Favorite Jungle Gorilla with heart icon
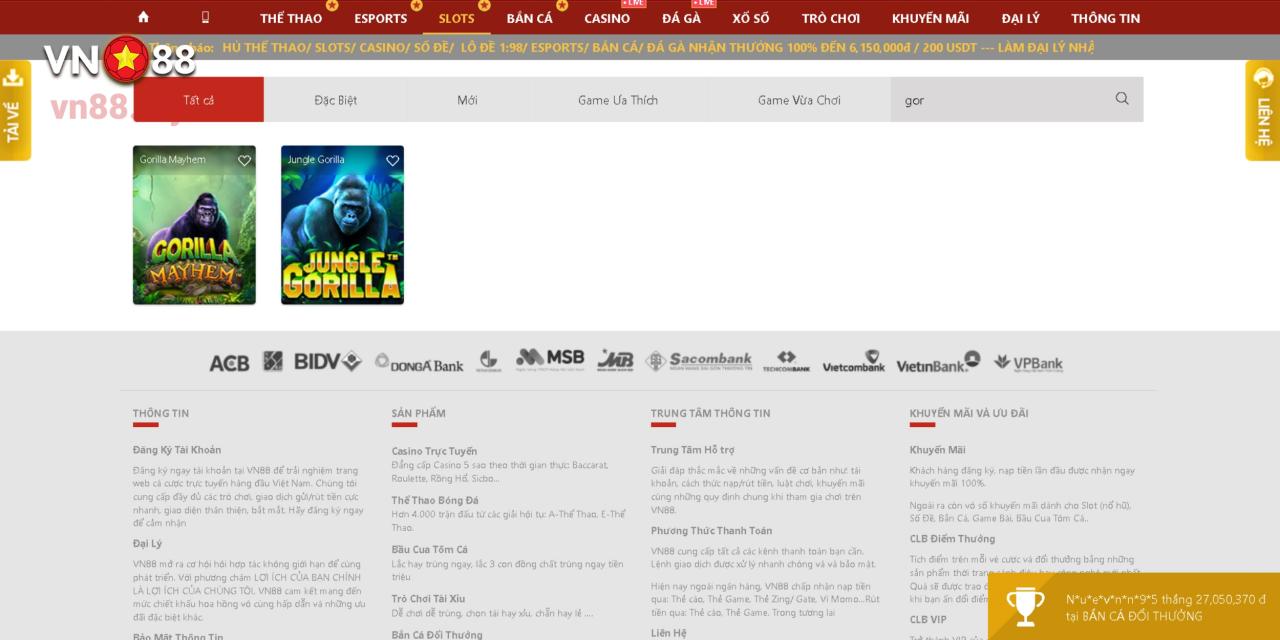 click(x=392, y=160)
